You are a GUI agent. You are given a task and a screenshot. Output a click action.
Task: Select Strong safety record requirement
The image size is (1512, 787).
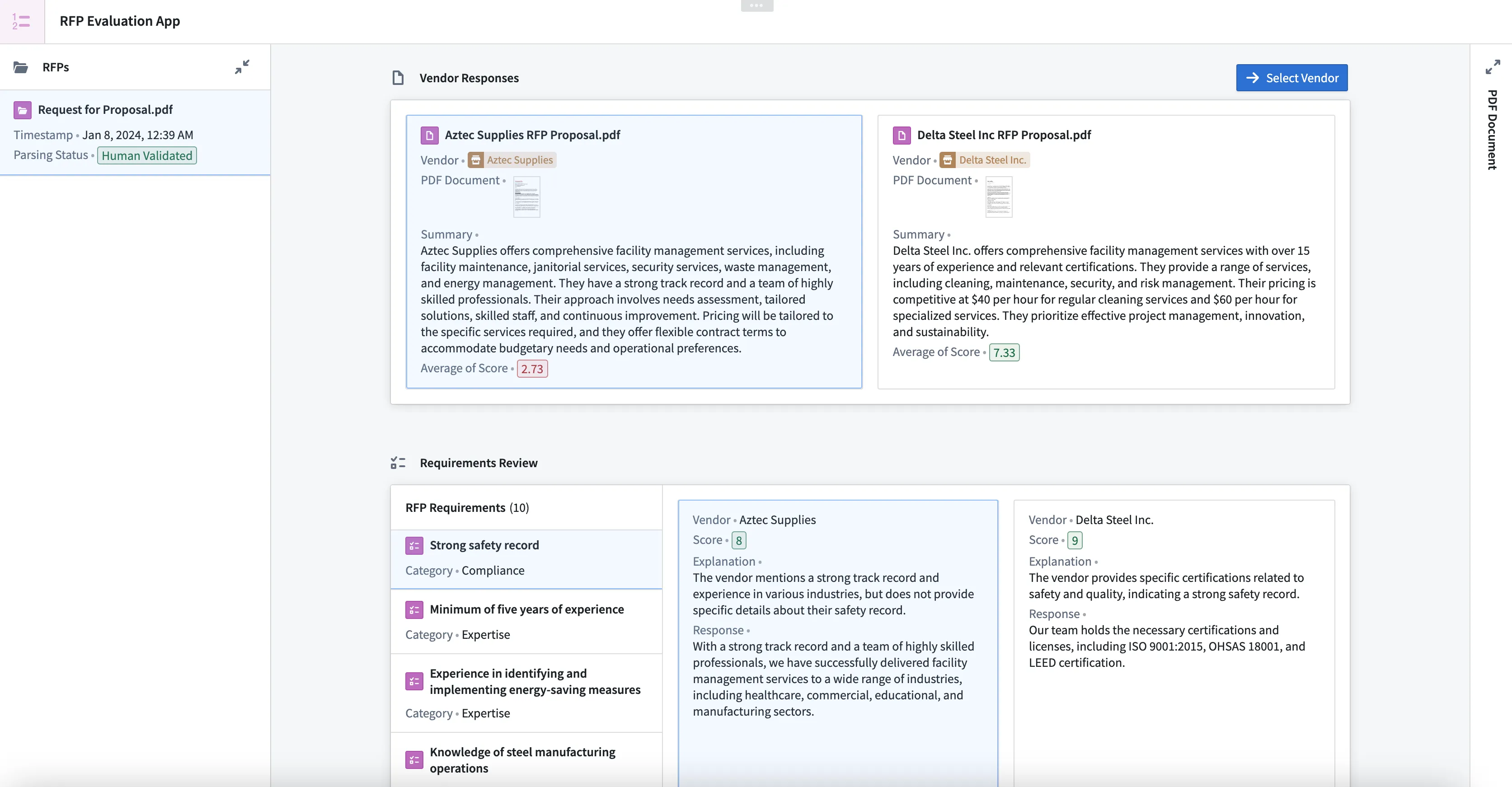(484, 545)
